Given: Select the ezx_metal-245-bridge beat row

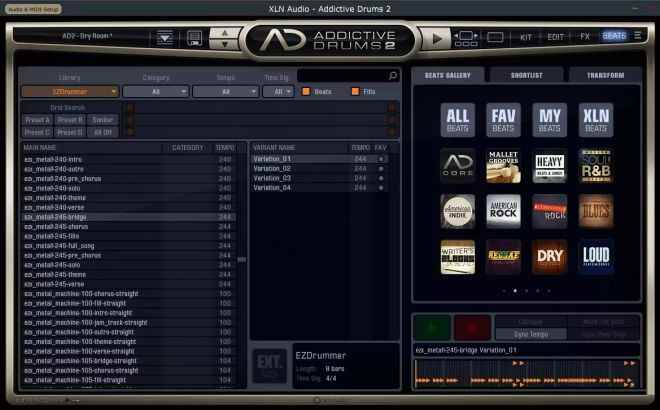Looking at the screenshot, I should 128,217.
